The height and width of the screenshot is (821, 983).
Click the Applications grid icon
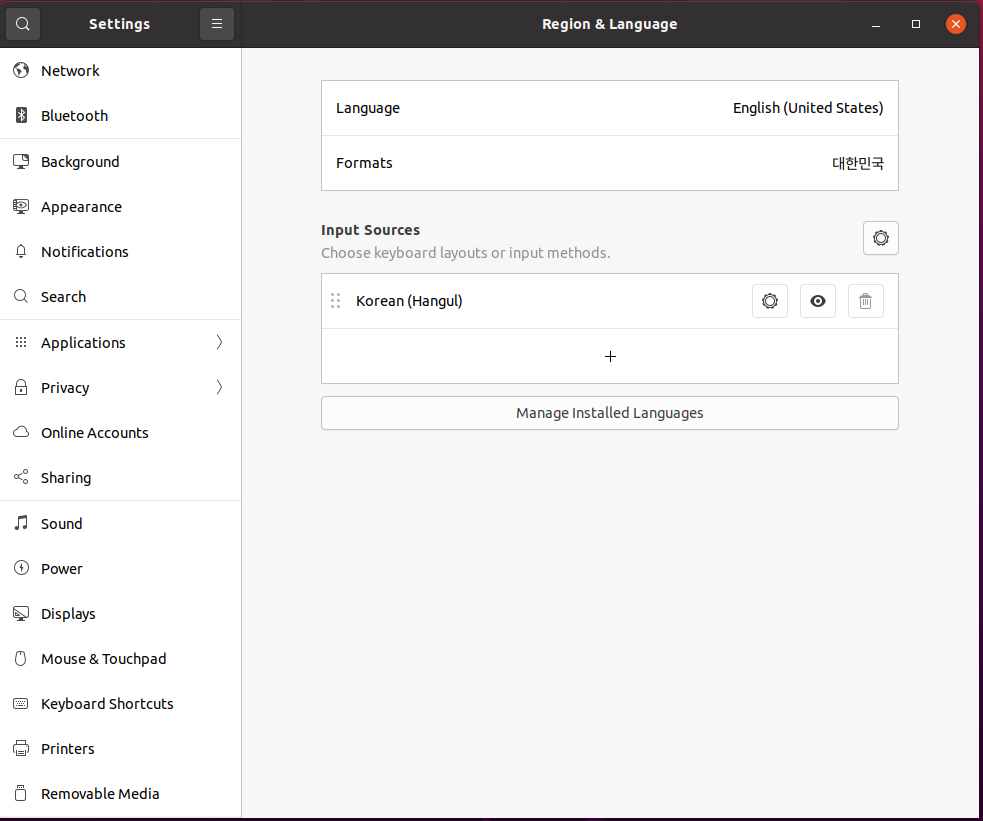[21, 342]
